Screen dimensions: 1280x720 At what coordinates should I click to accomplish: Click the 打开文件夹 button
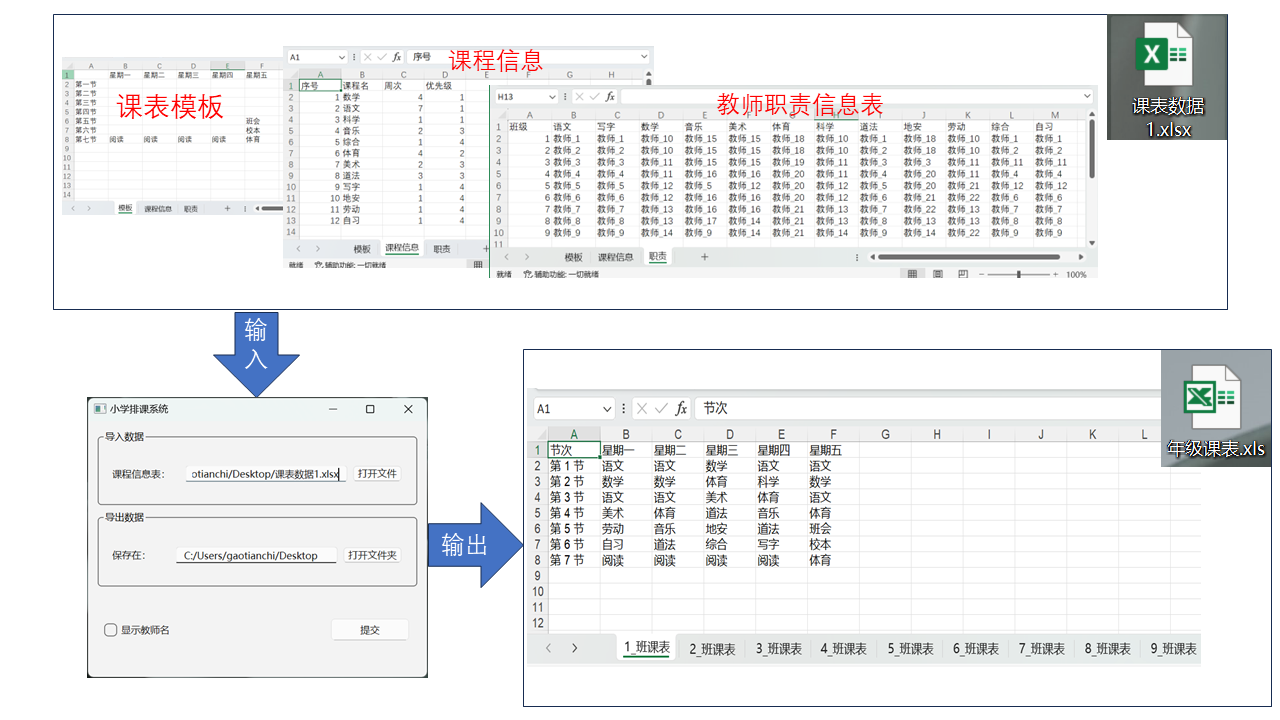click(372, 555)
